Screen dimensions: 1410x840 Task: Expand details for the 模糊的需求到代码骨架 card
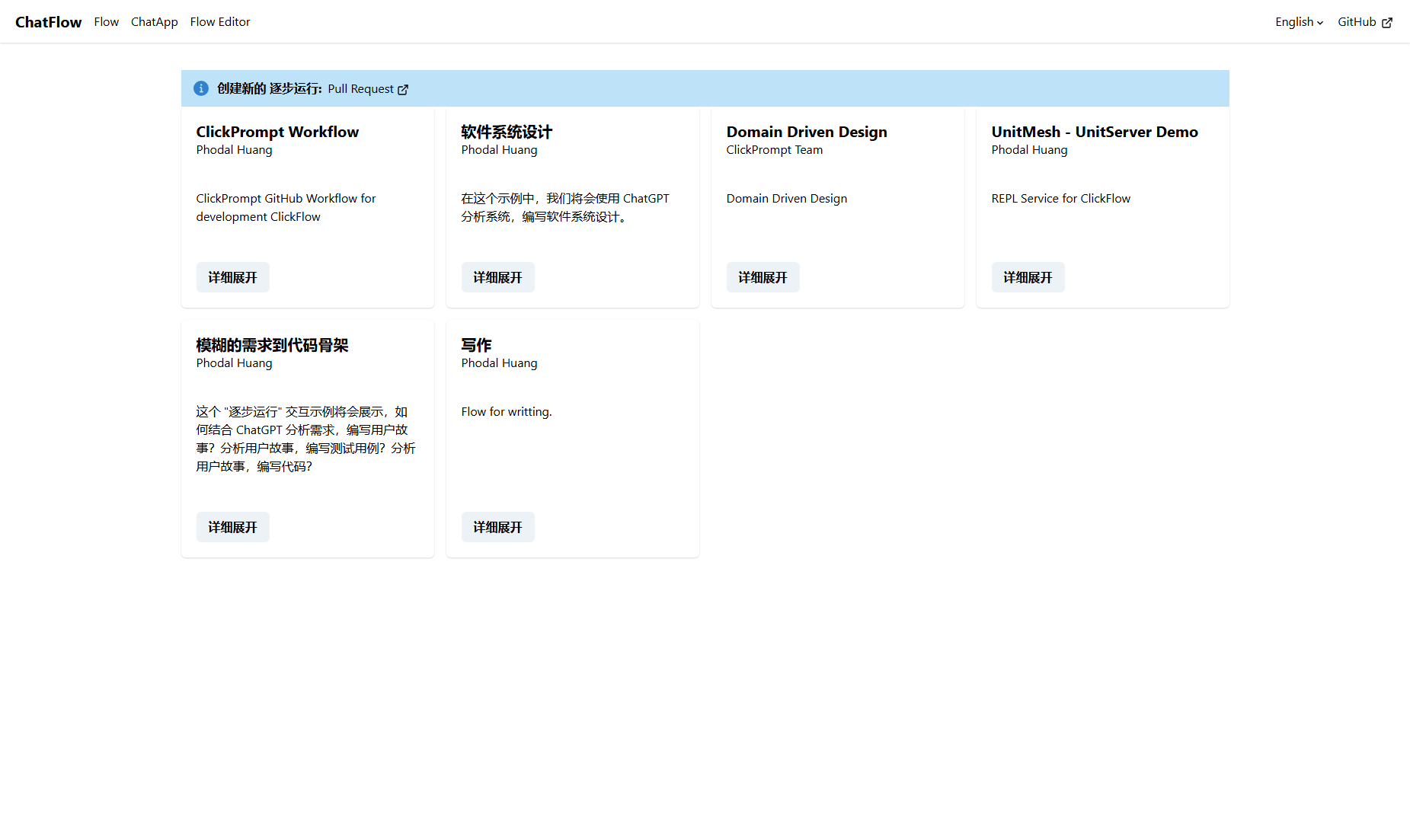(233, 527)
